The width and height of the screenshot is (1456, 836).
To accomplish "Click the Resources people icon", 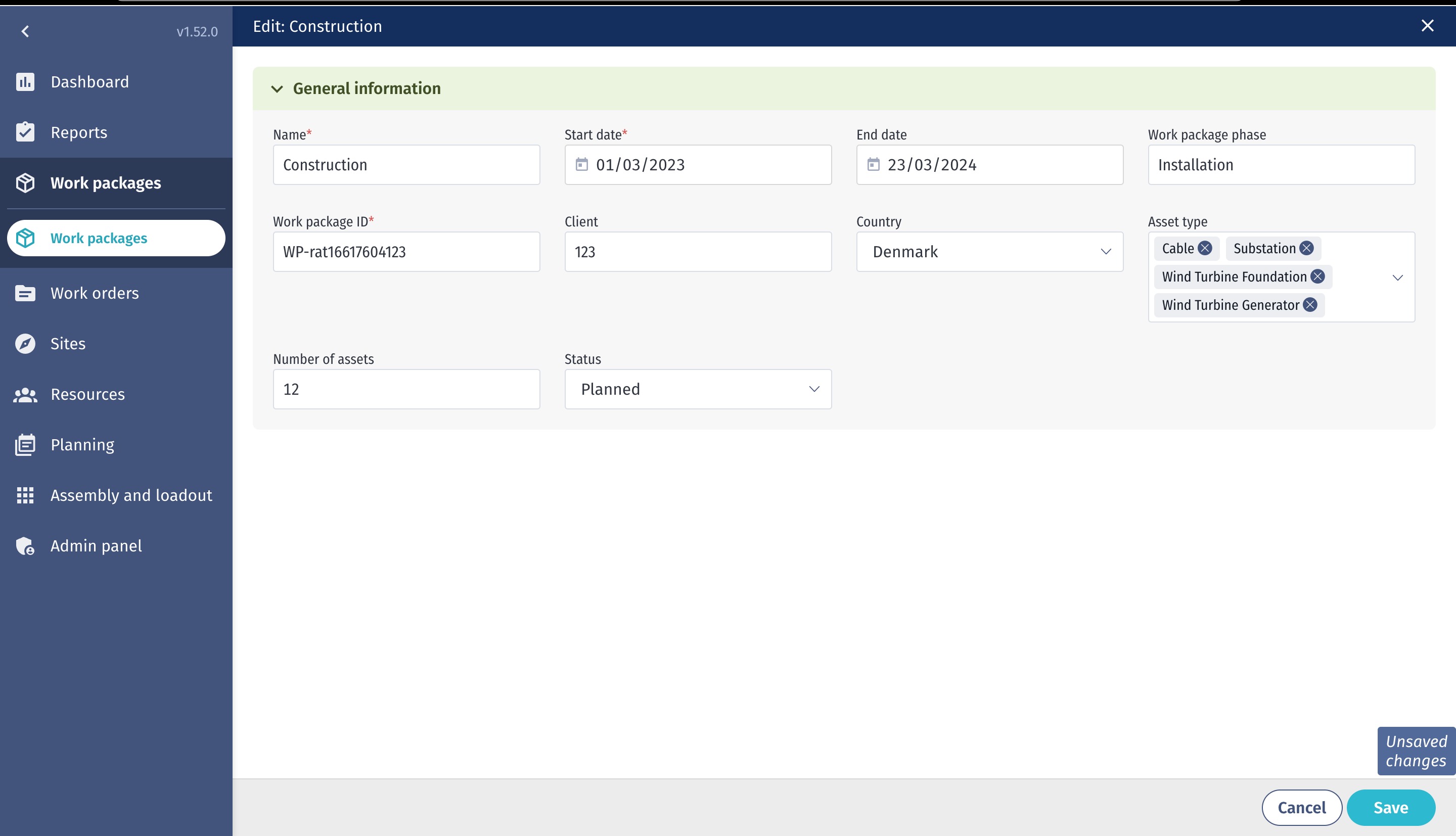I will [x=25, y=394].
